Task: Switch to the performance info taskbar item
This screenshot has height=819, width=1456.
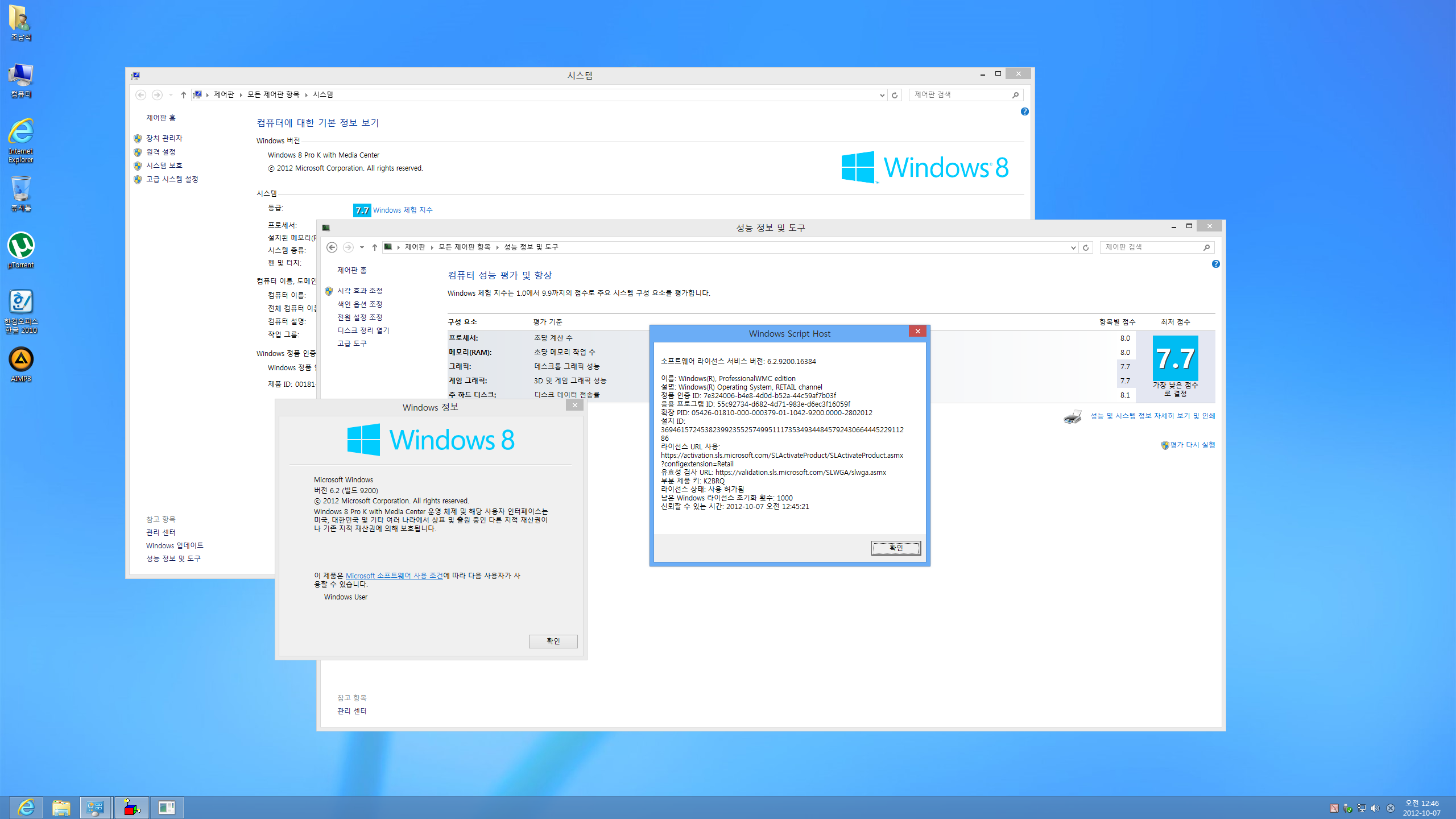Action: click(167, 807)
